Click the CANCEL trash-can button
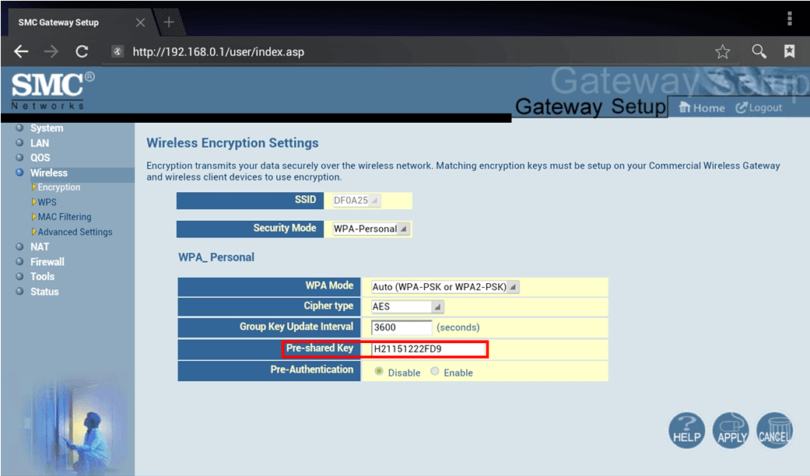The image size is (810, 476). [x=774, y=430]
